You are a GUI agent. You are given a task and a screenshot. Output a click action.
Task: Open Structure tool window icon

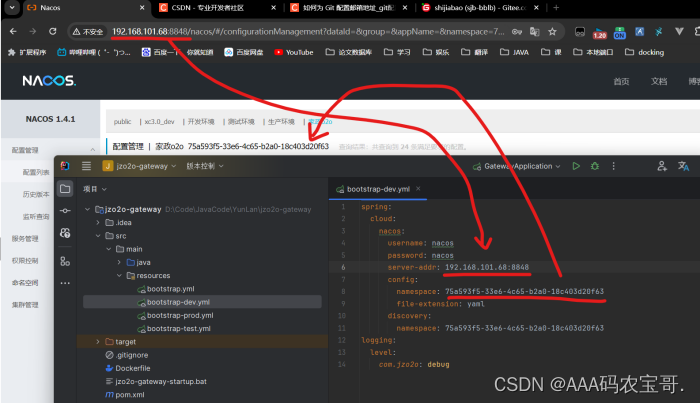[x=65, y=262]
